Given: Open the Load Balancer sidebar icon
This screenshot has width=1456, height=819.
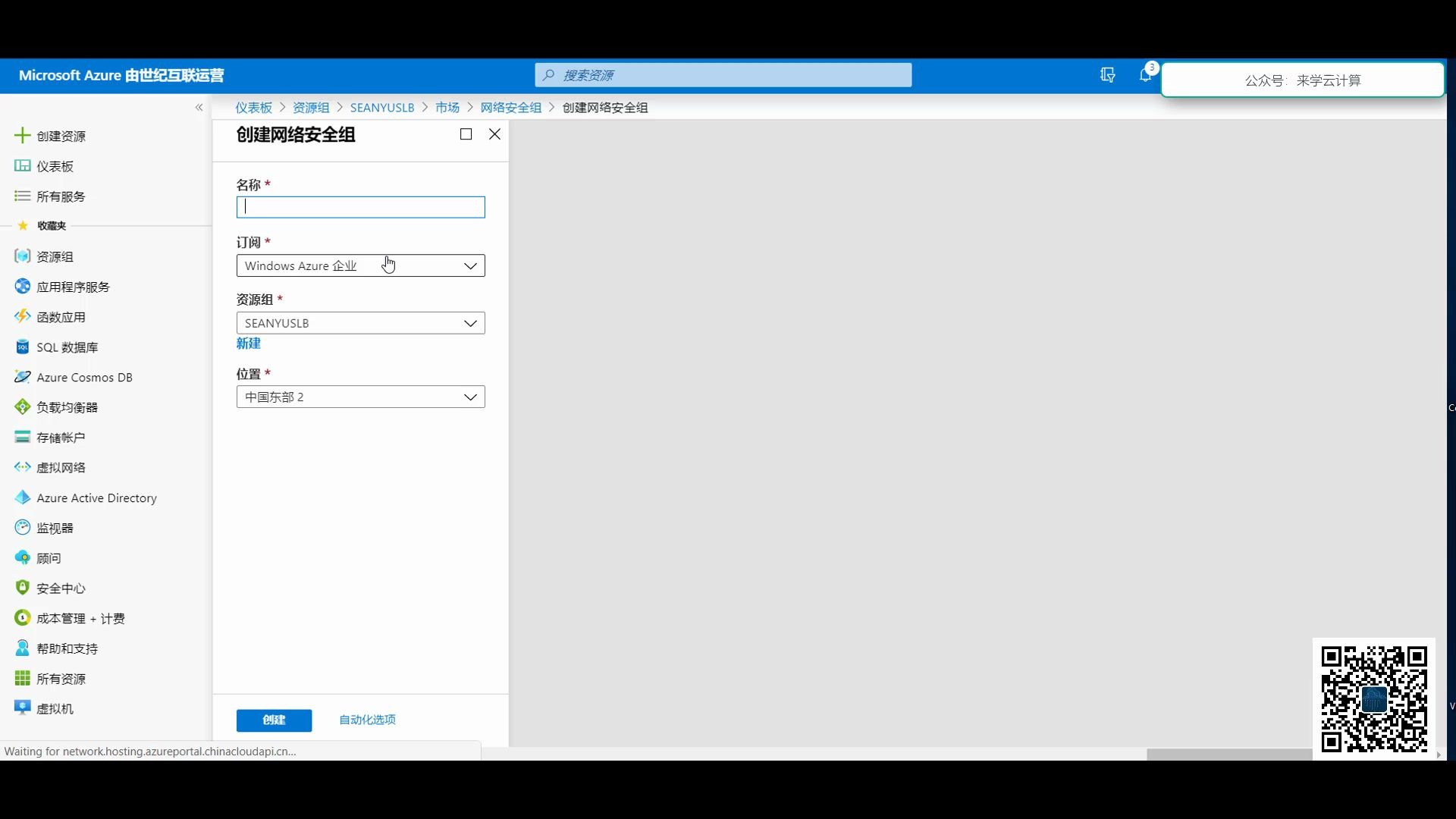Looking at the screenshot, I should pos(23,407).
